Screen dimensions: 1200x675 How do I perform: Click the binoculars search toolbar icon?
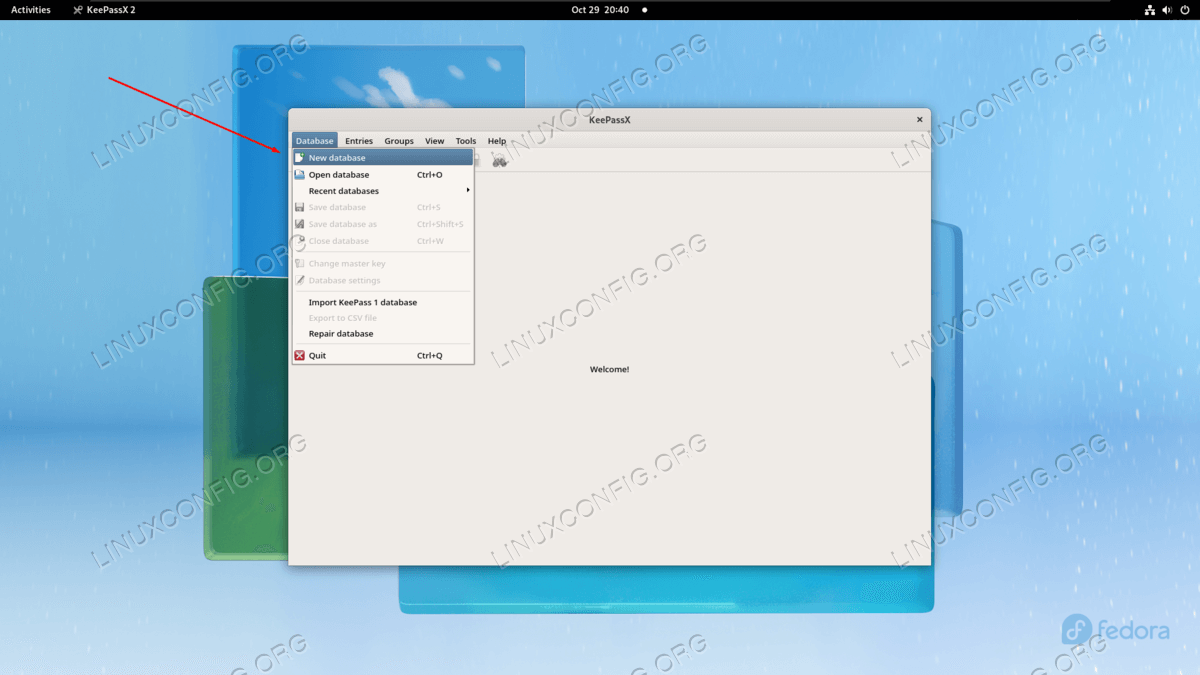point(500,160)
